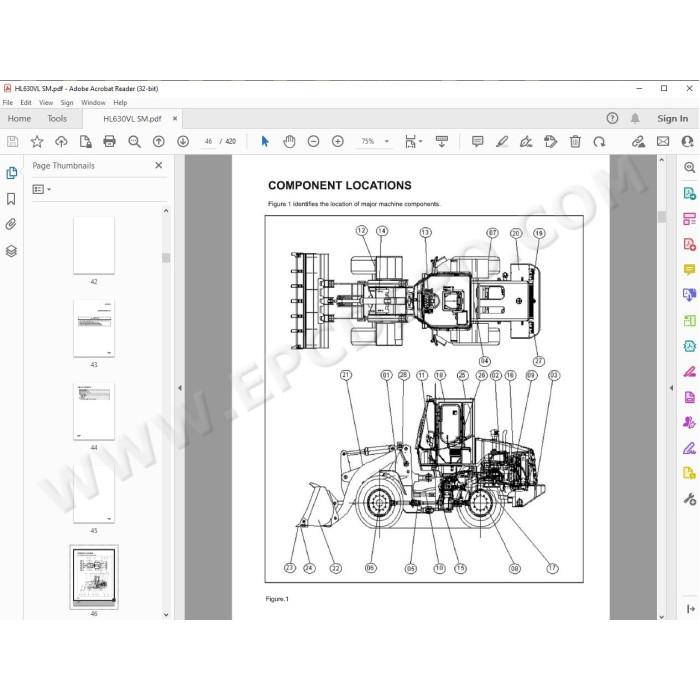Image resolution: width=700 pixels, height=700 pixels.
Task: Open Export PDF tool in right pane
Action: coord(689,193)
